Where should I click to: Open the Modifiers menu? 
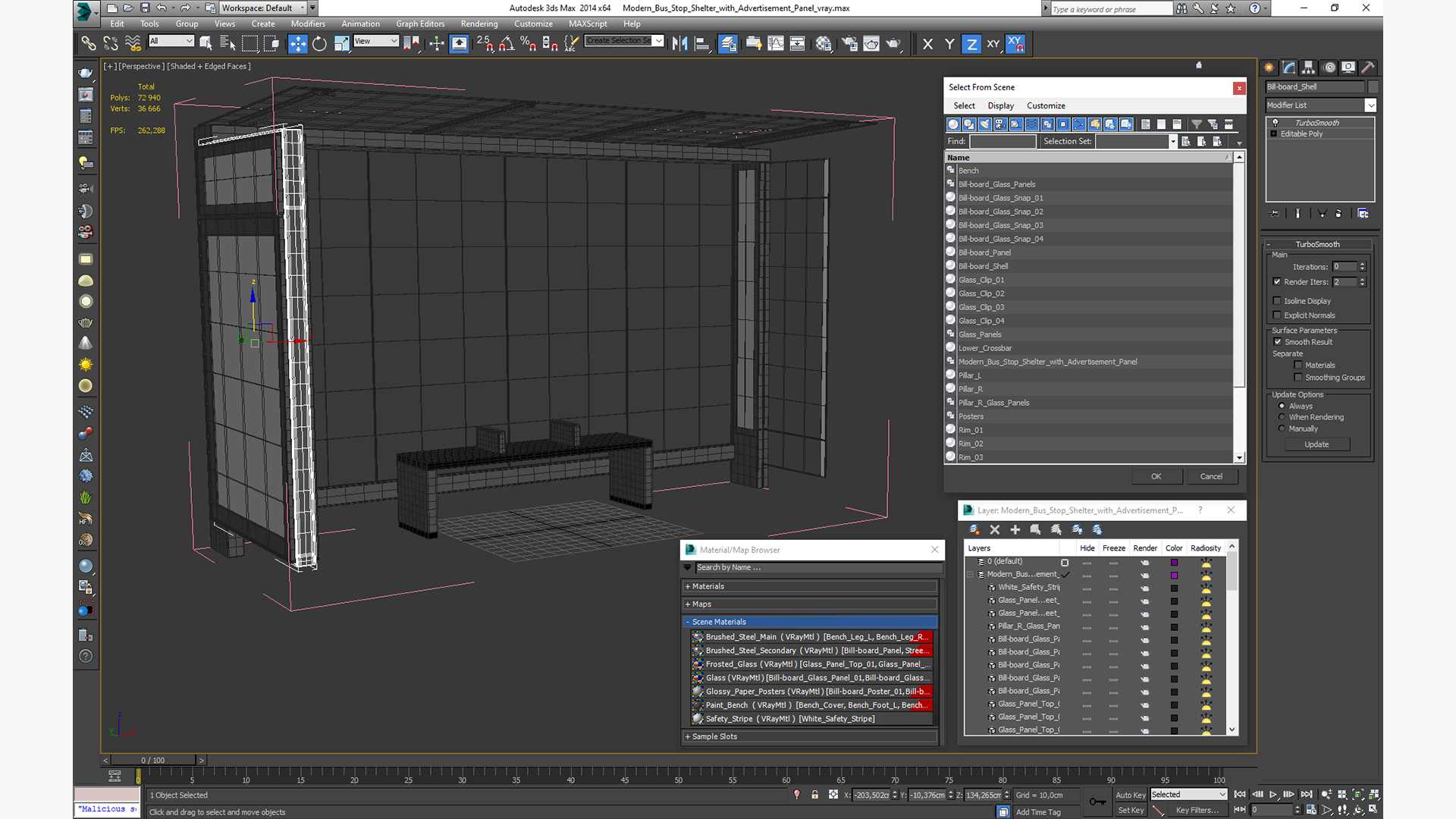308,24
